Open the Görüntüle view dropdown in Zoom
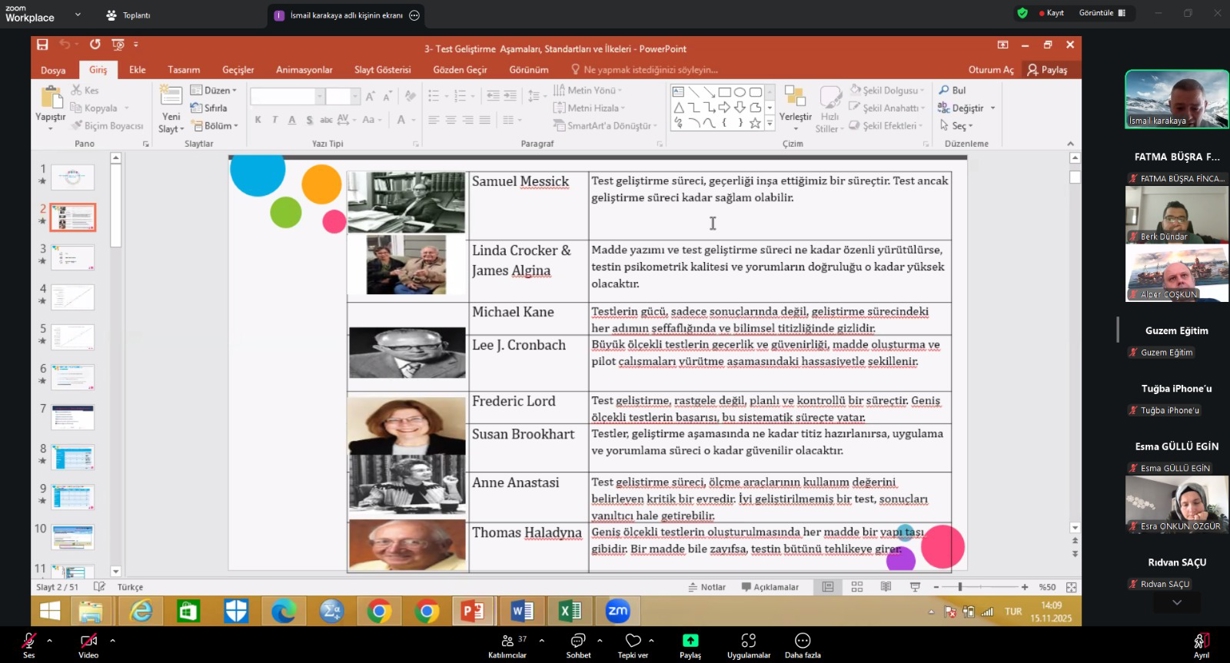This screenshot has width=1230, height=663. click(1102, 13)
